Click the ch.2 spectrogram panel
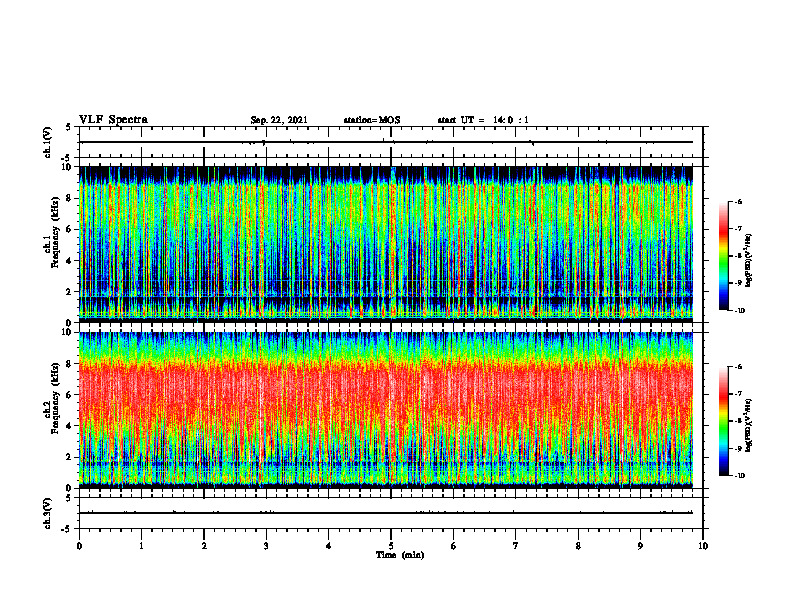Screen dimensions: 792x612 click(386, 409)
